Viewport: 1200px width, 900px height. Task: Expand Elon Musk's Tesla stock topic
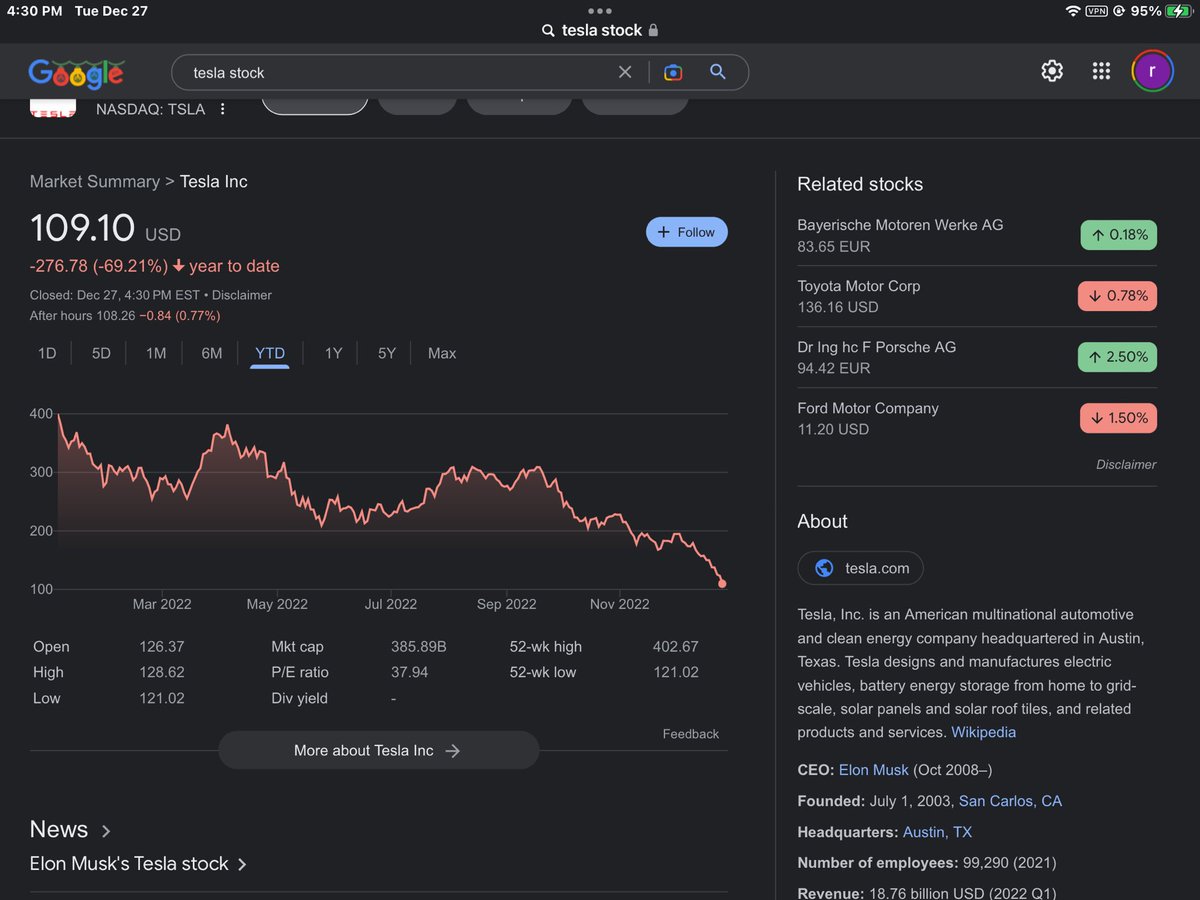pyautogui.click(x=138, y=863)
